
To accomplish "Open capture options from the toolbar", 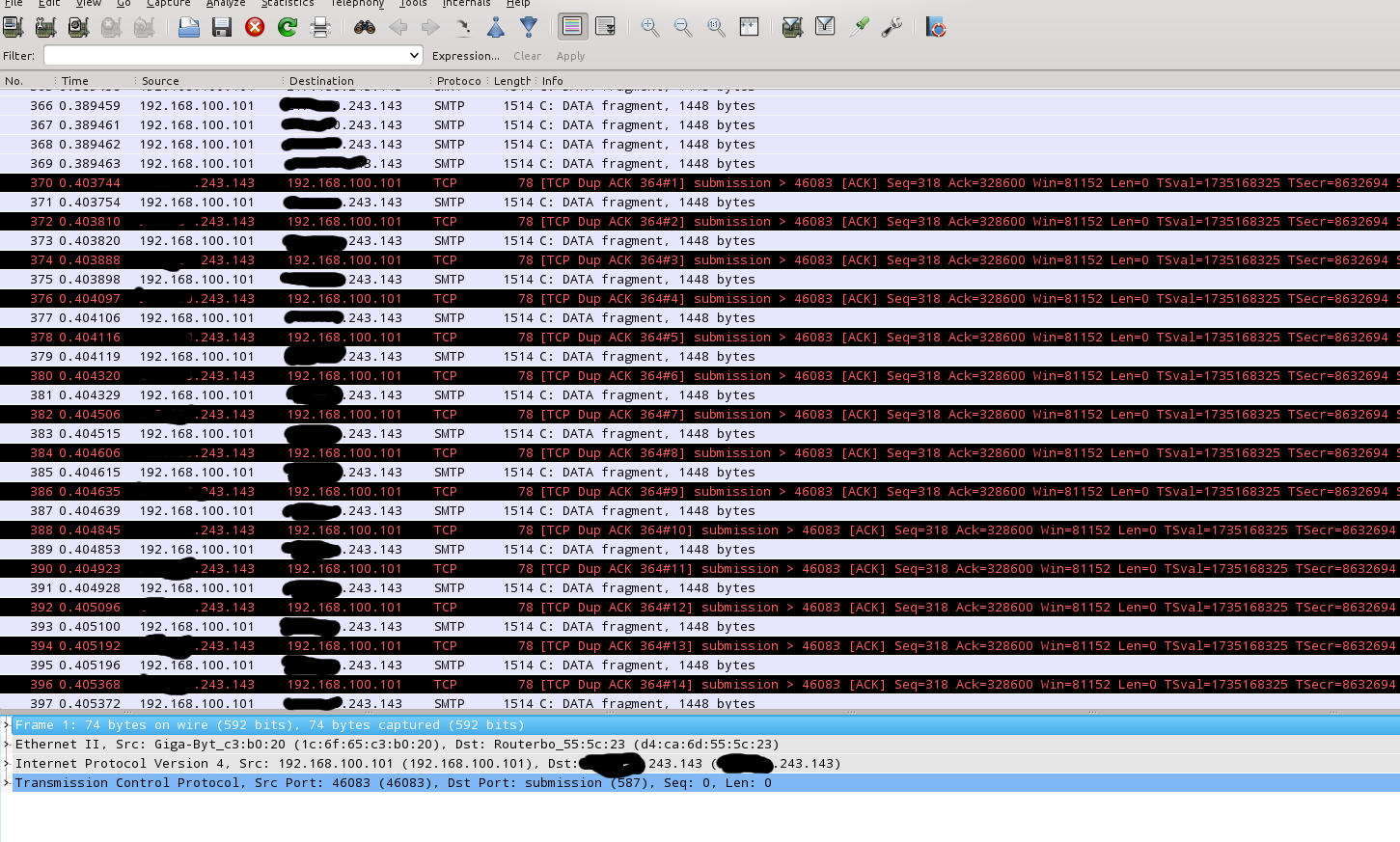I will coord(45,27).
